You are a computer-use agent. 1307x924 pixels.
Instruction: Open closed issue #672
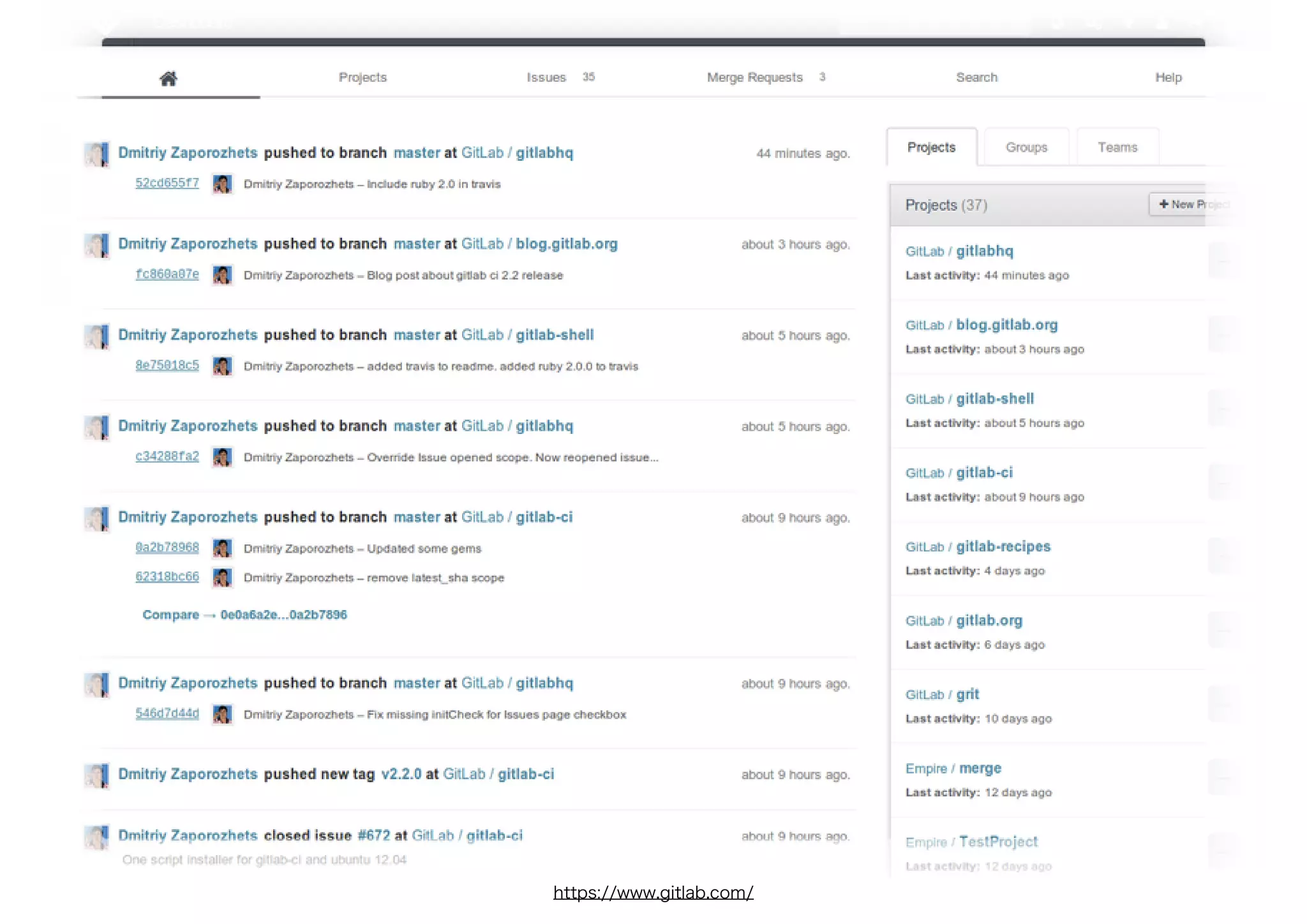[373, 835]
